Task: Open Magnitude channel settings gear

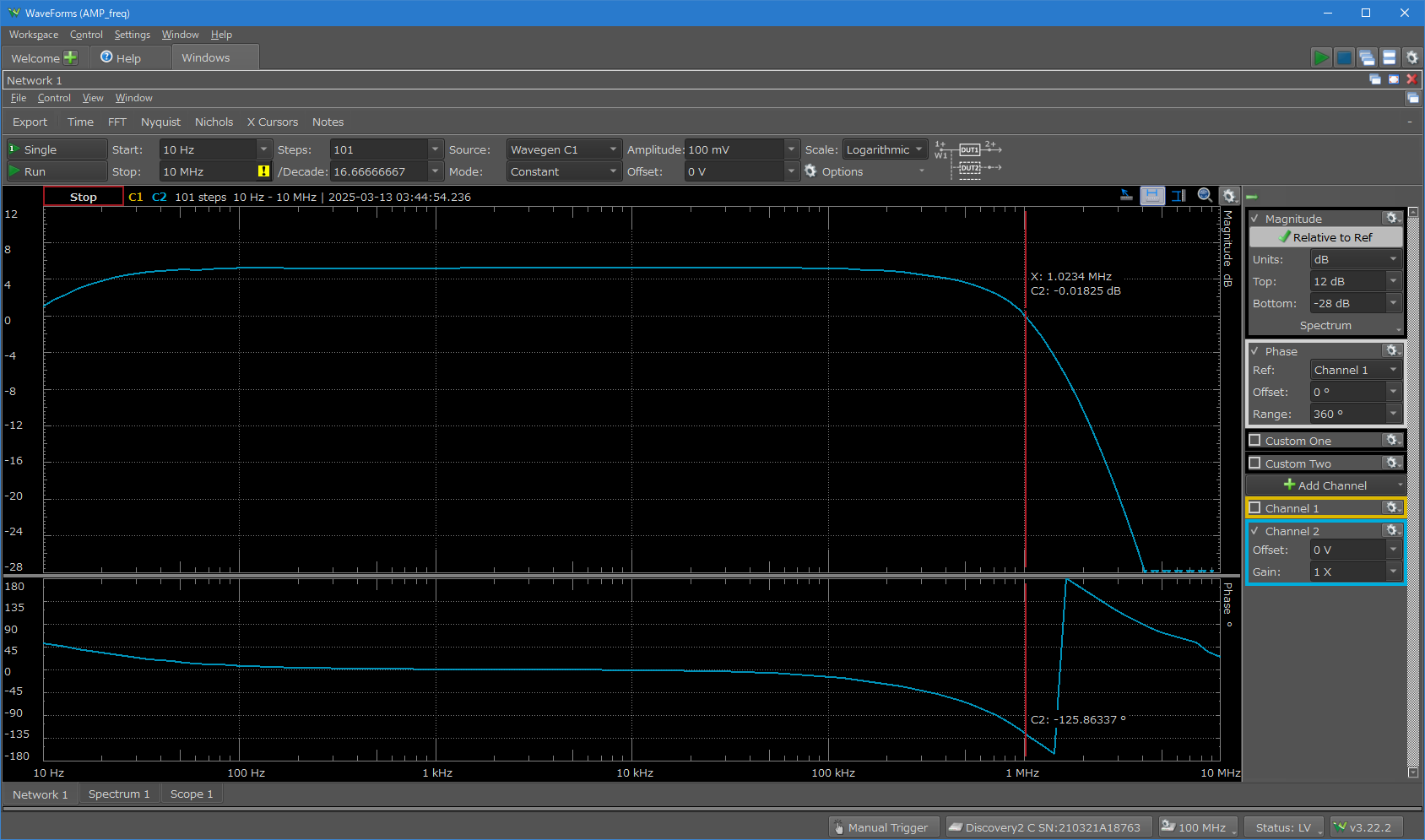Action: pyautogui.click(x=1393, y=218)
